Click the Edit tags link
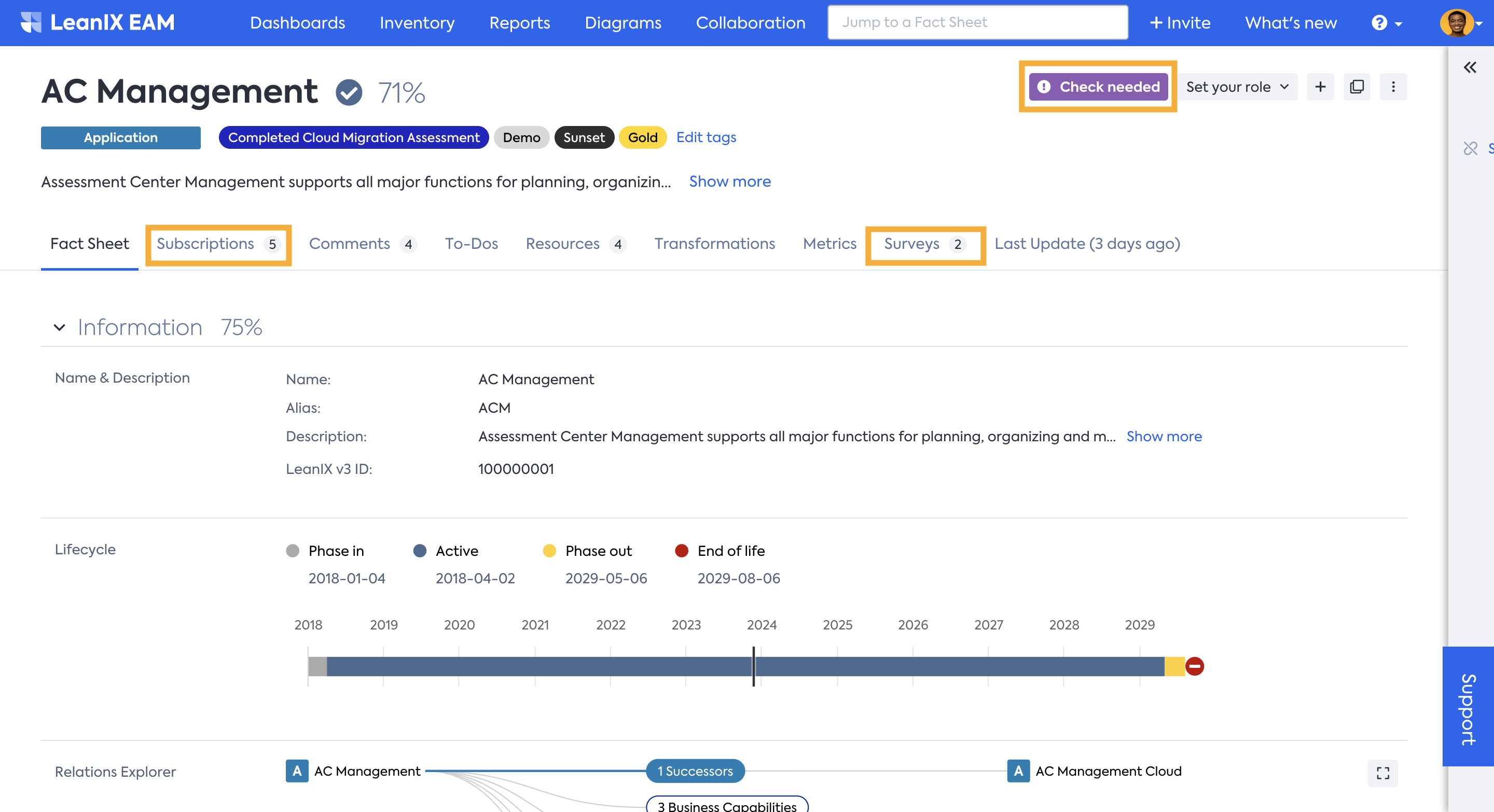The image size is (1494, 812). coord(706,137)
